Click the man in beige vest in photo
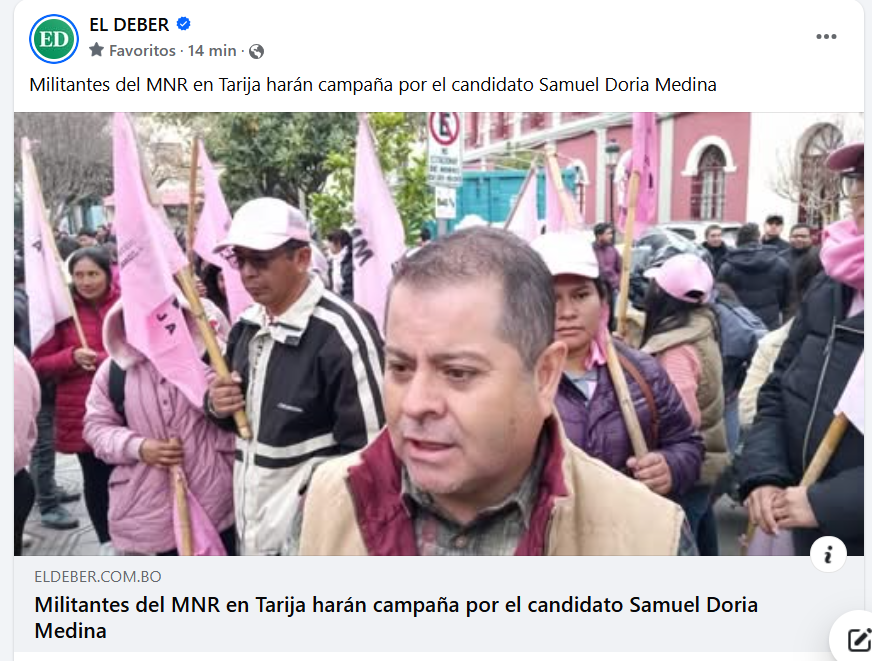 478,400
